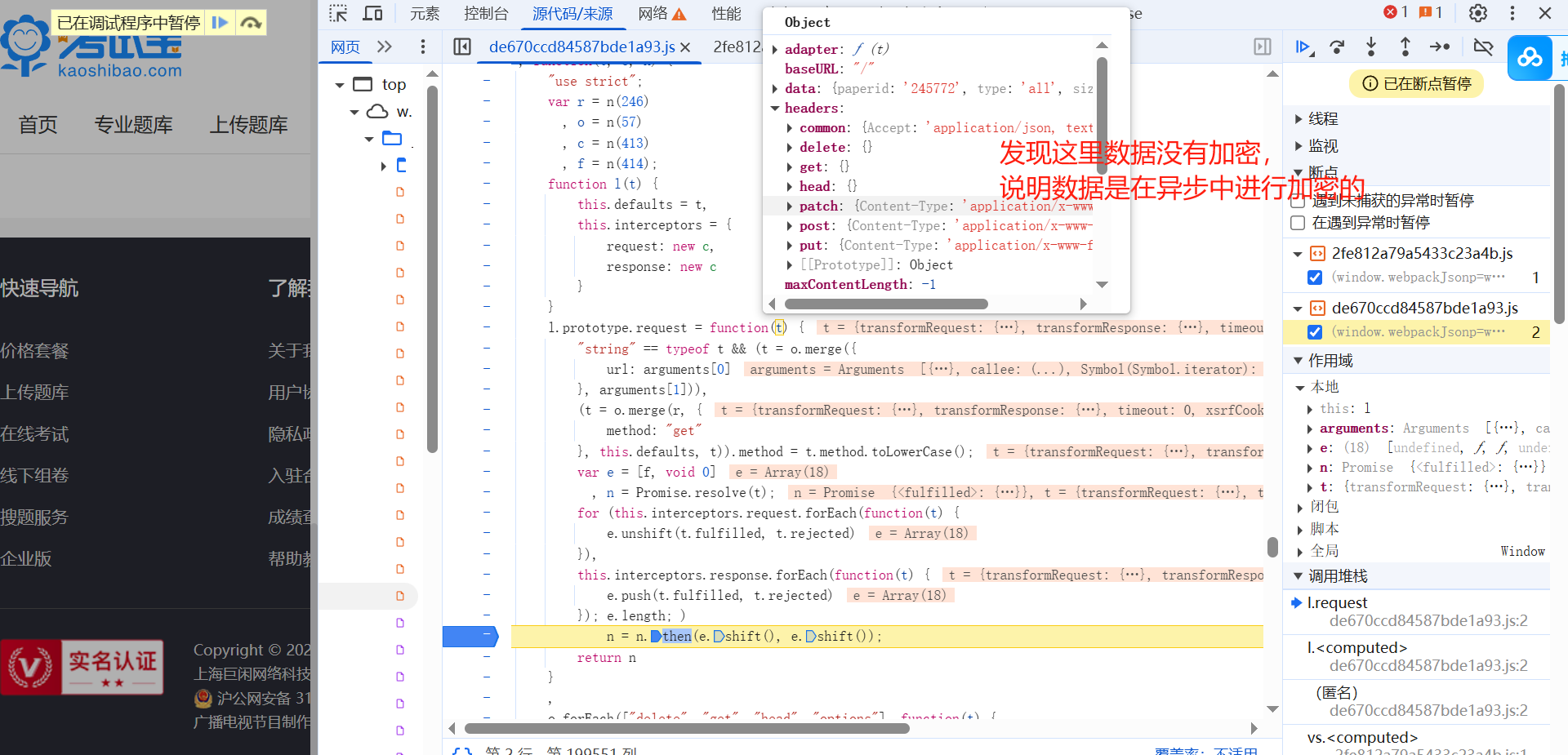The image size is (1568, 755).
Task: Expand the common headers entry
Action: point(790,127)
